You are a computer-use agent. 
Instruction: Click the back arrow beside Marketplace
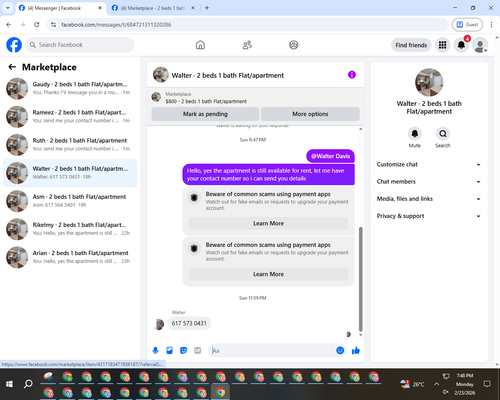(12, 67)
